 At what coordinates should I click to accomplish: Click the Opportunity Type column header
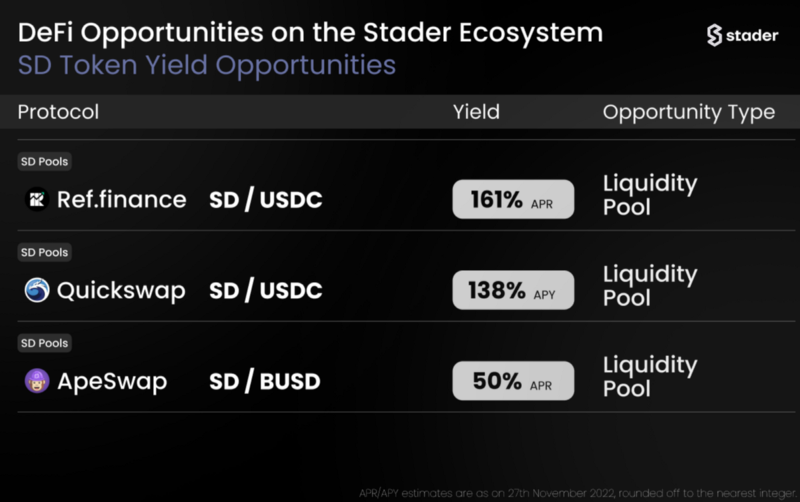pyautogui.click(x=689, y=112)
